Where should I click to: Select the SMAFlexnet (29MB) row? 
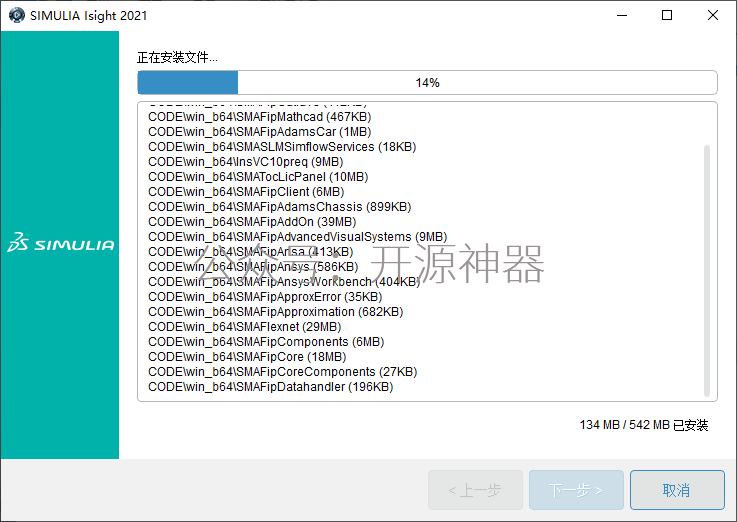pos(244,327)
